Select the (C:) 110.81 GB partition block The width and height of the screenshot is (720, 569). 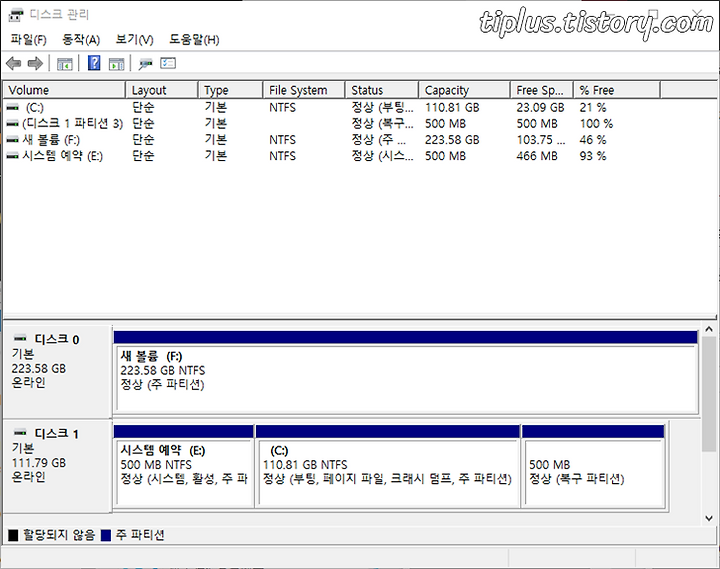[x=388, y=466]
